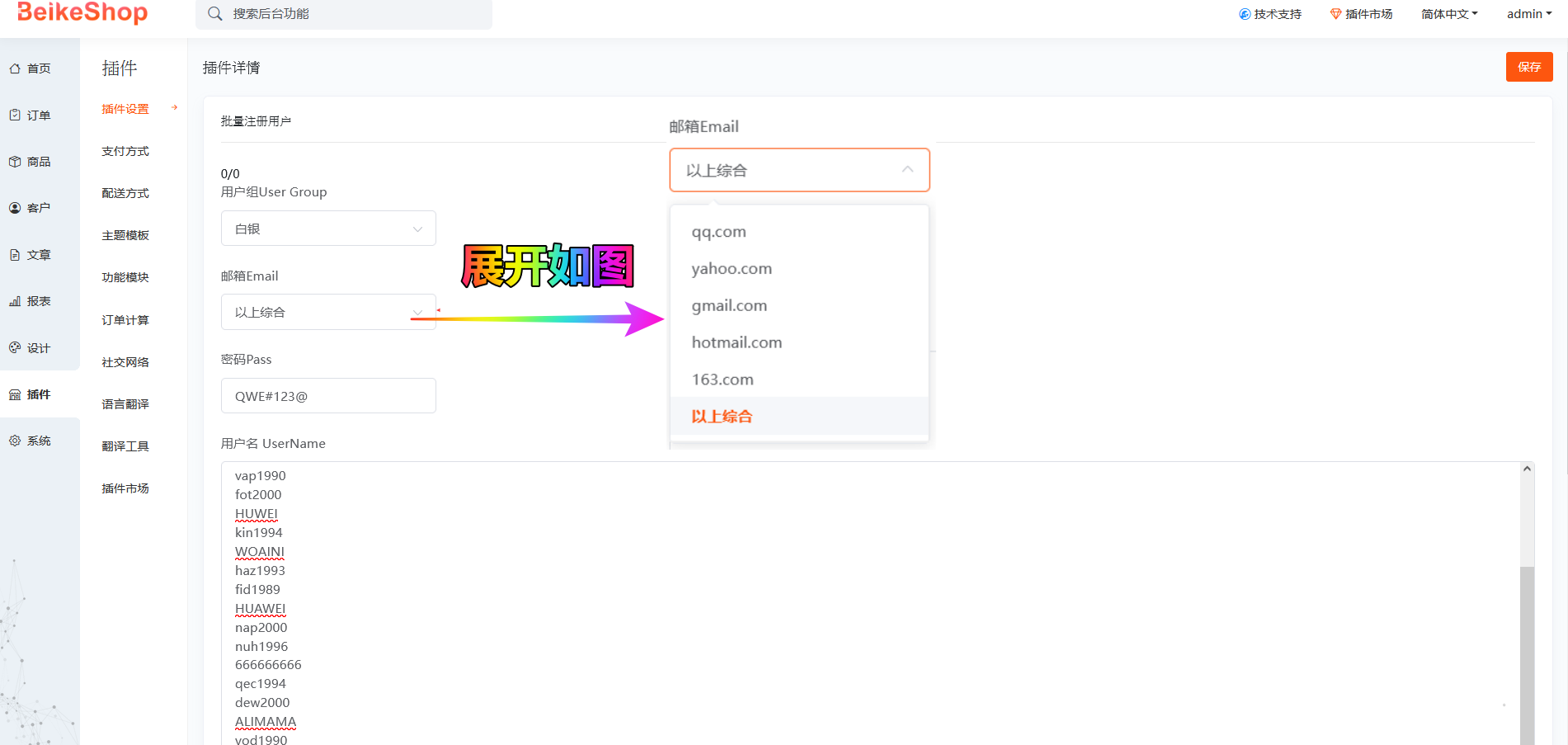The height and width of the screenshot is (745, 1568).
Task: Open the admin account menu
Action: pyautogui.click(x=1528, y=14)
